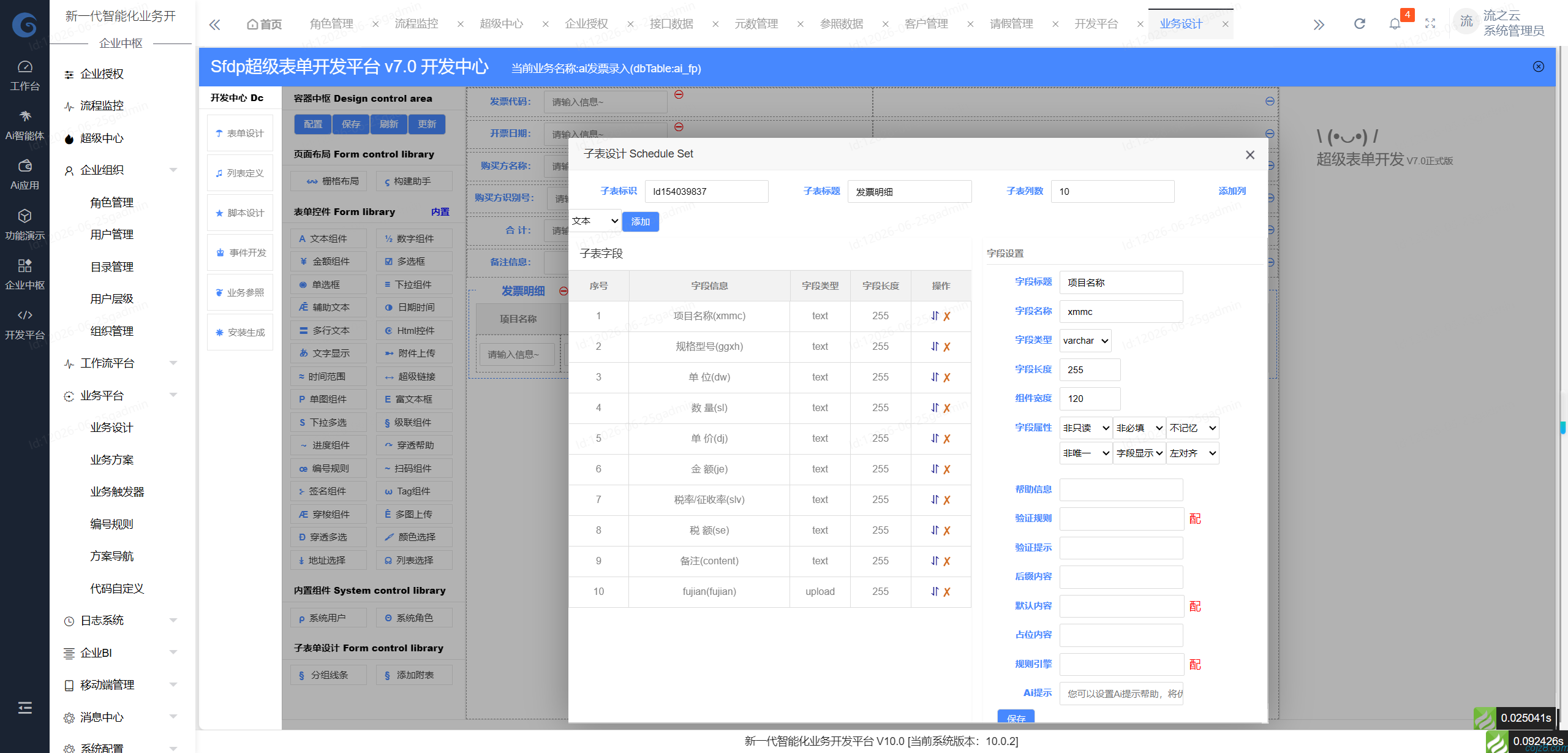Click the 栅格布局 layout control
The image size is (1568, 753).
coord(329,181)
